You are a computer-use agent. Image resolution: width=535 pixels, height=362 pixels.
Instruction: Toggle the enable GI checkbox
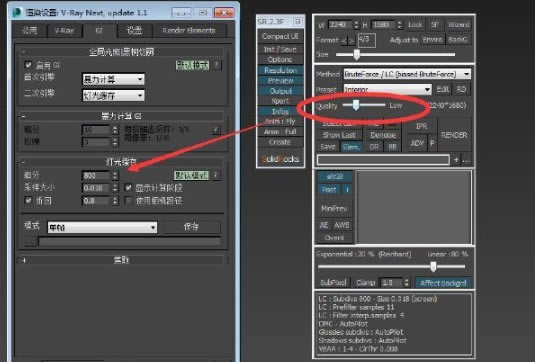[28, 64]
